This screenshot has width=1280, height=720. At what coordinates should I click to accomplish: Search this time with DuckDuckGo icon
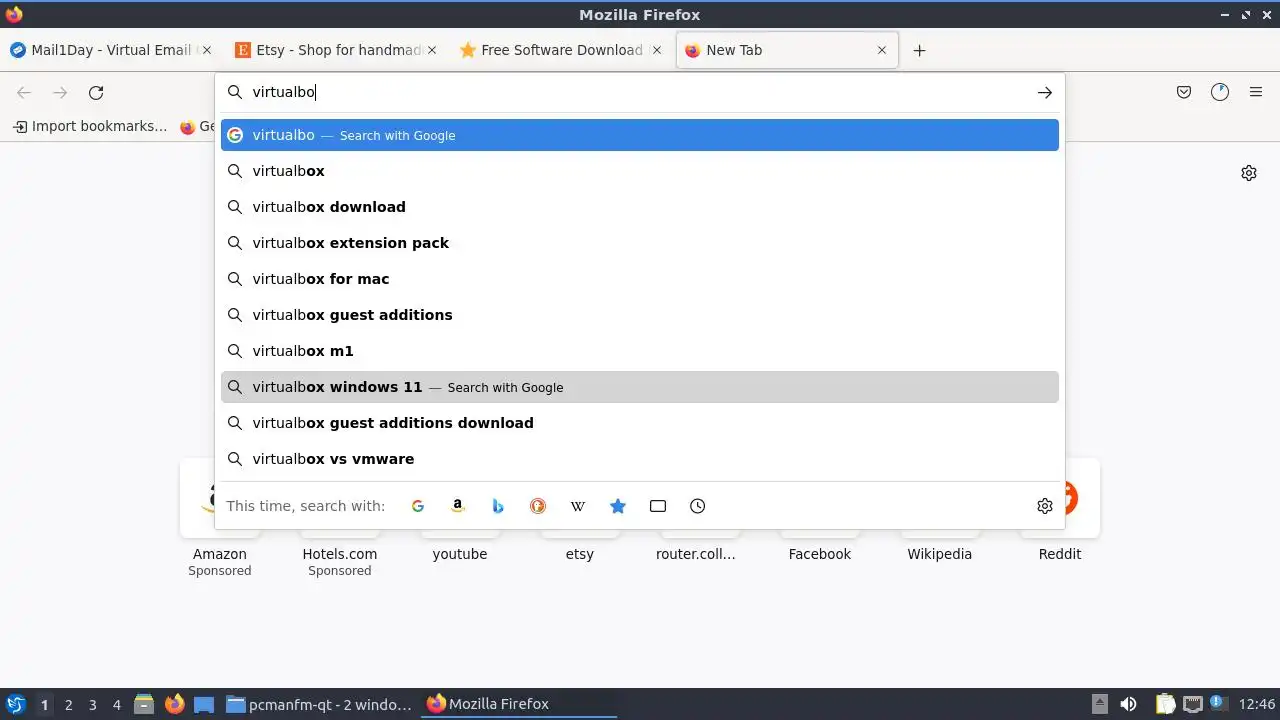pyautogui.click(x=538, y=506)
